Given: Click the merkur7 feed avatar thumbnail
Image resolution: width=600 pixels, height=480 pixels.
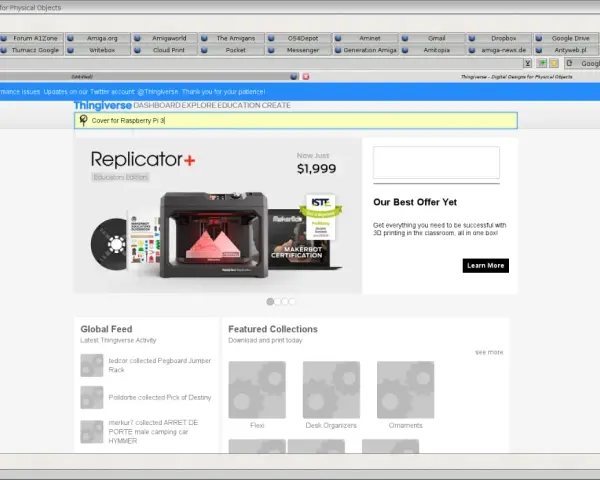Looking at the screenshot, I should tap(92, 432).
